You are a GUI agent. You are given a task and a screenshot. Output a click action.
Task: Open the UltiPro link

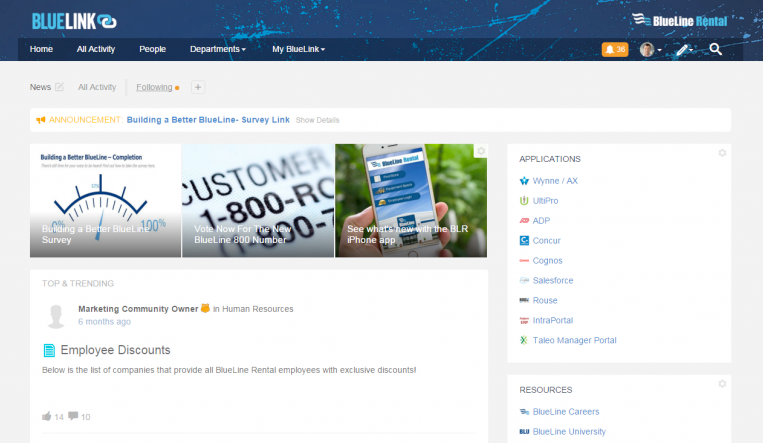545,201
